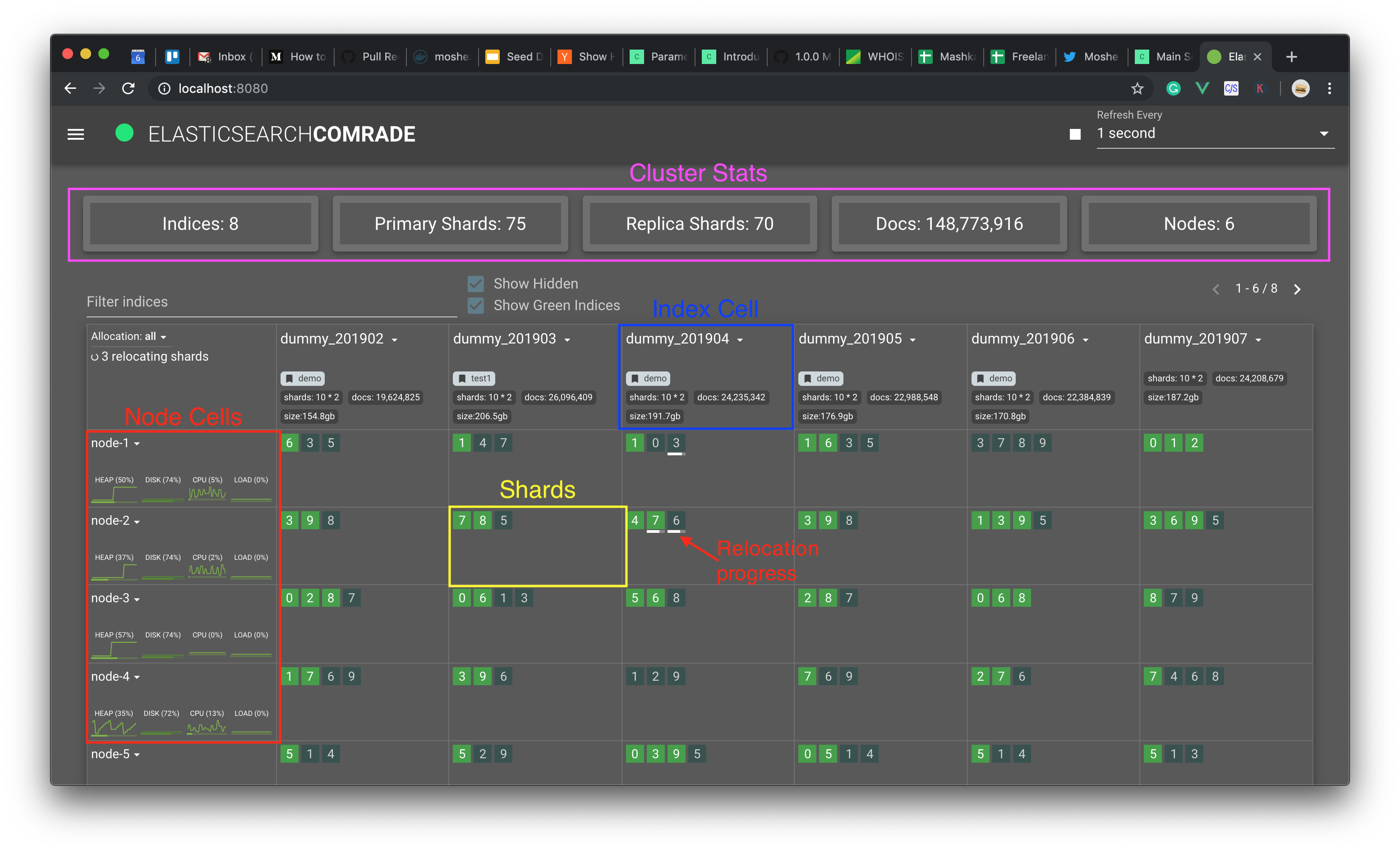Switch to the Pull Re browser tab
This screenshot has width=1400, height=852.
click(372, 57)
